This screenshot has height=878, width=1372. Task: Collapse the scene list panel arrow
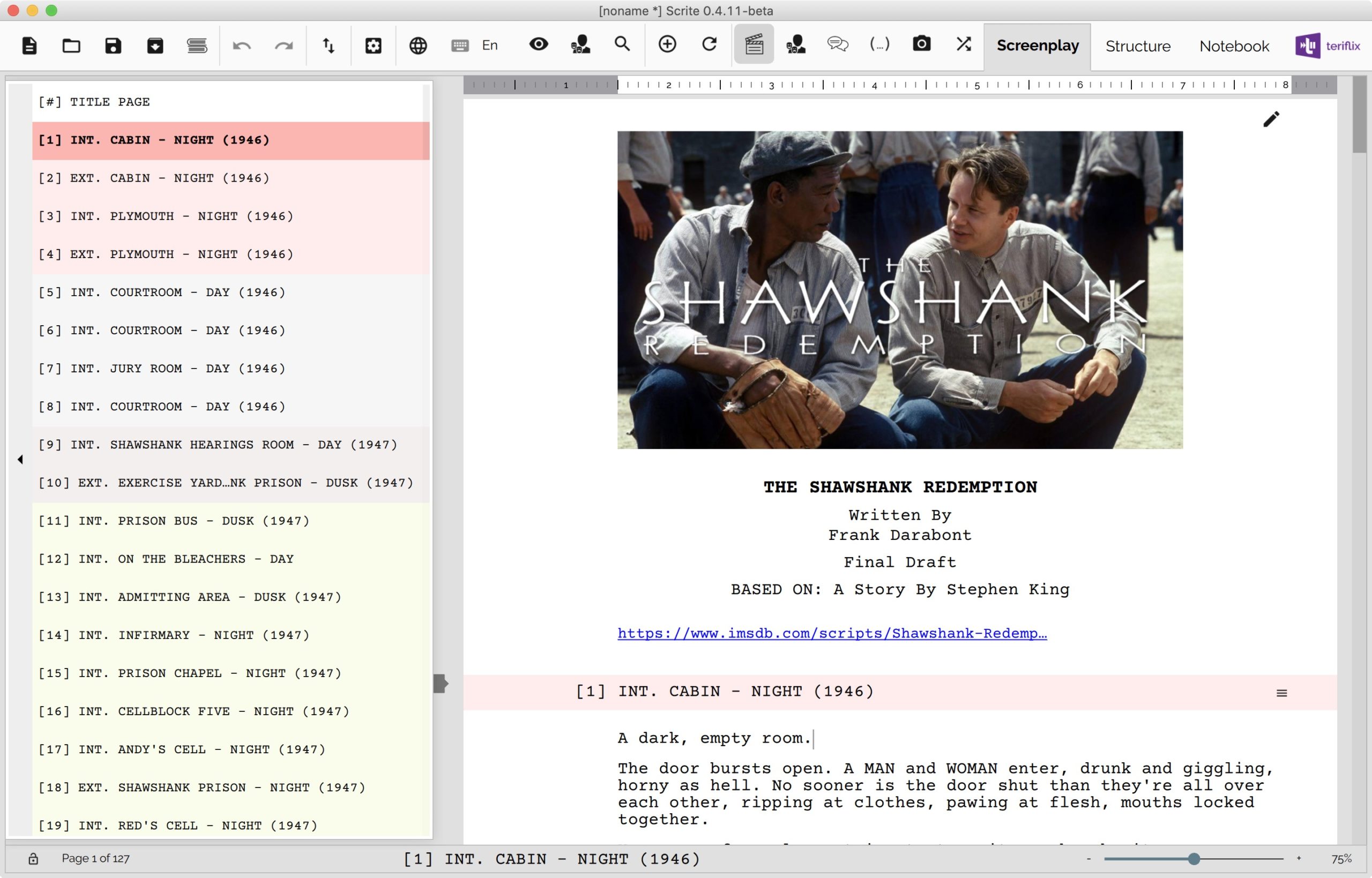pos(20,460)
